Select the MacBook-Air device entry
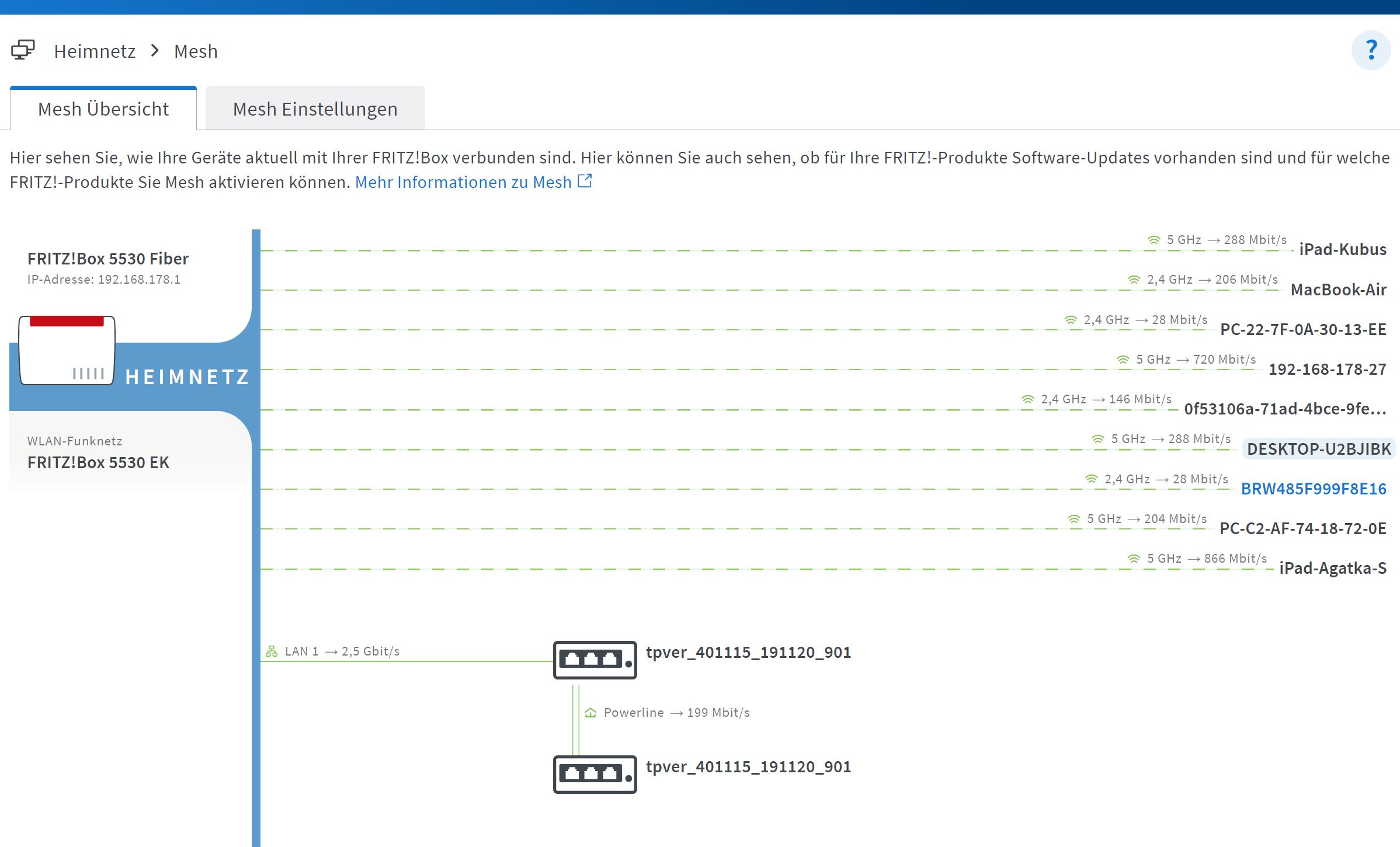Viewport: 1400px width, 847px height. (1338, 290)
